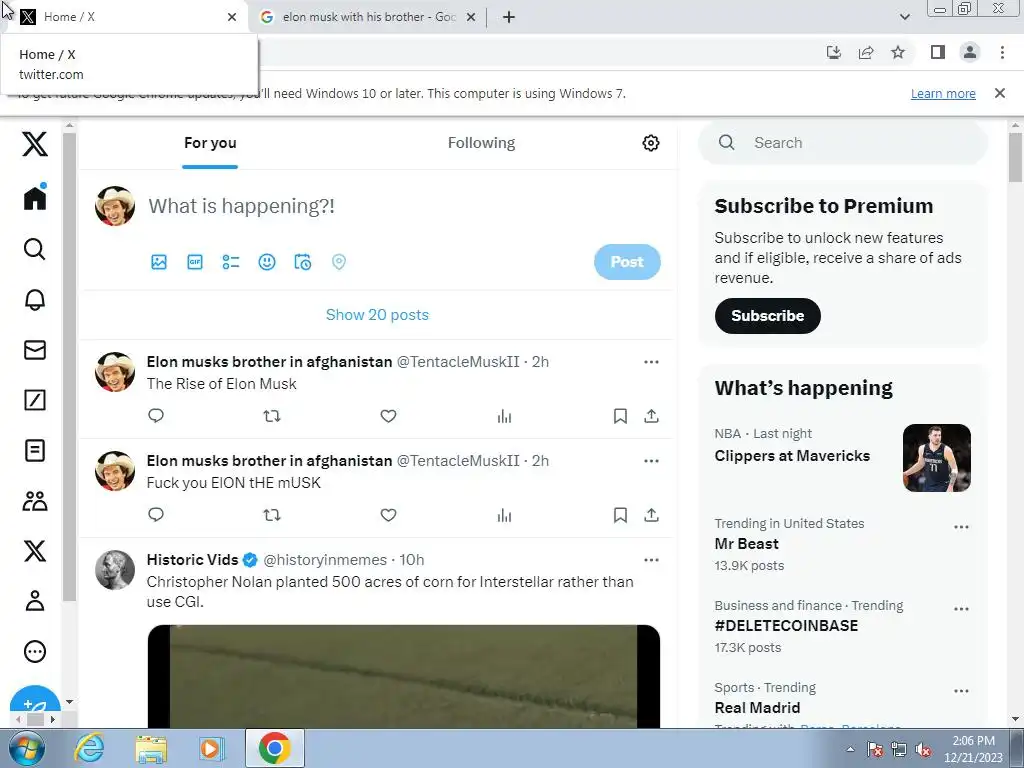Open Windows Start button
Screen dimensions: 1024x768
tap(25, 748)
